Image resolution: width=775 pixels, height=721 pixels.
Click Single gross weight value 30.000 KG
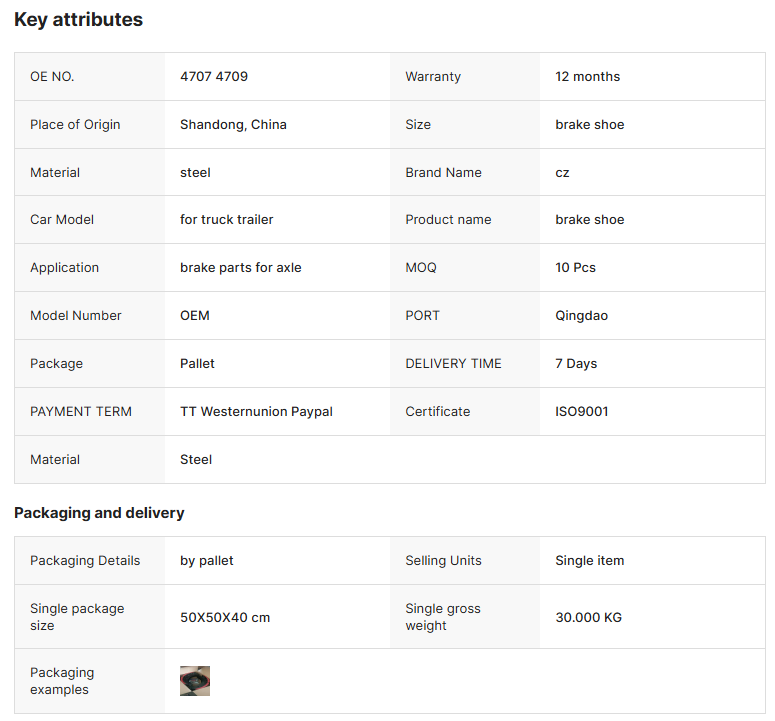[x=588, y=617]
